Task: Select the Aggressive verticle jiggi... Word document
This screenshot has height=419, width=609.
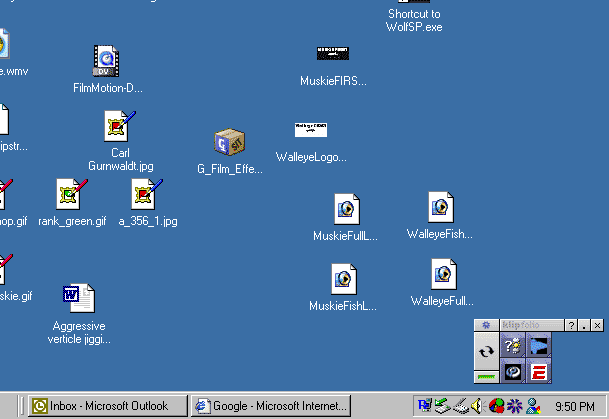Action: tap(78, 299)
